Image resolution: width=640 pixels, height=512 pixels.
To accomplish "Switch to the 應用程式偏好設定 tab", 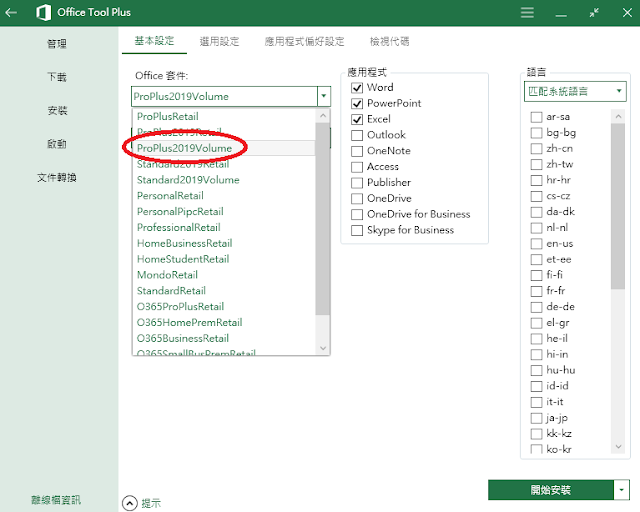I will pyautogui.click(x=304, y=41).
